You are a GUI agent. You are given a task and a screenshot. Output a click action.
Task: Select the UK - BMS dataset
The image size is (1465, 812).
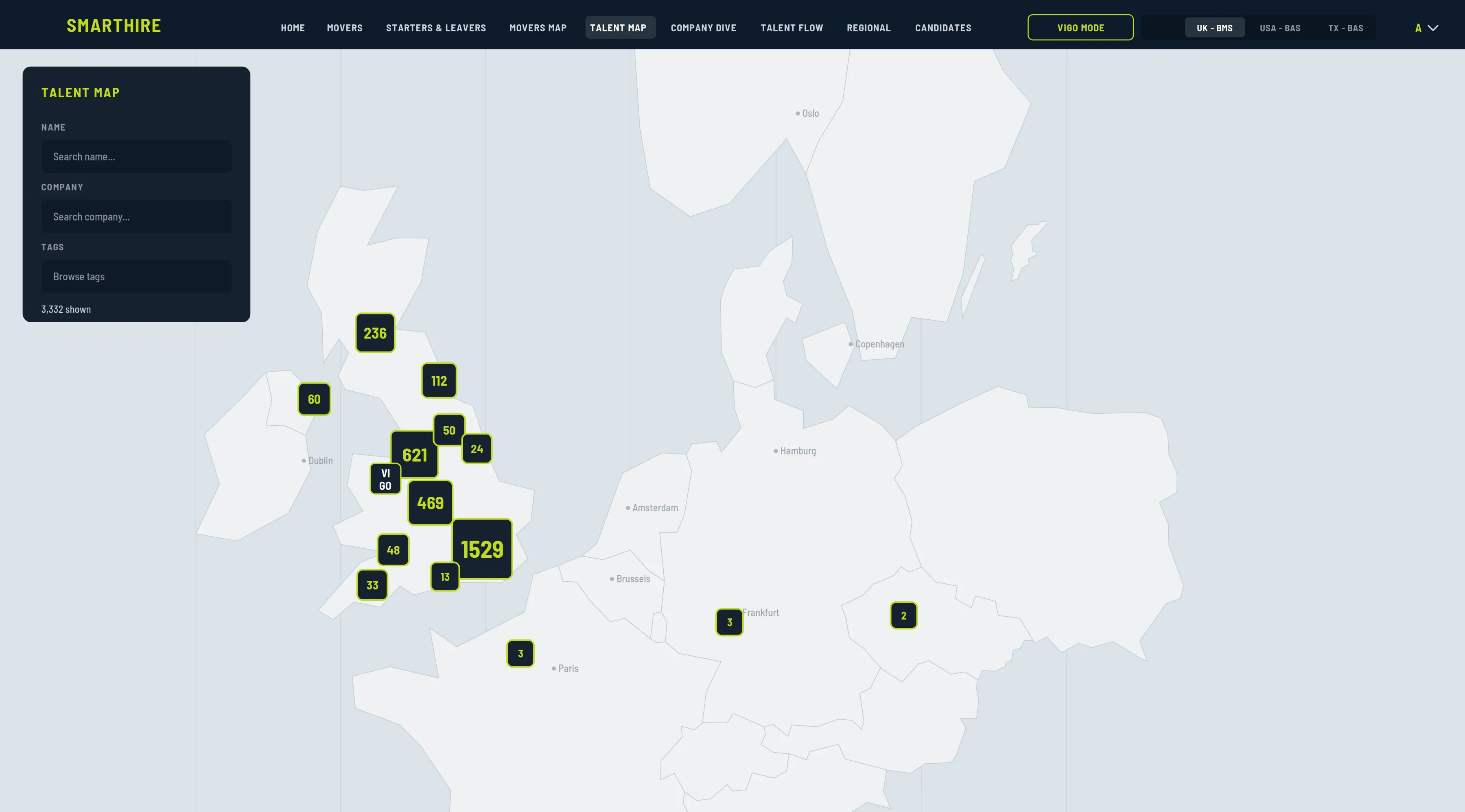point(1214,28)
